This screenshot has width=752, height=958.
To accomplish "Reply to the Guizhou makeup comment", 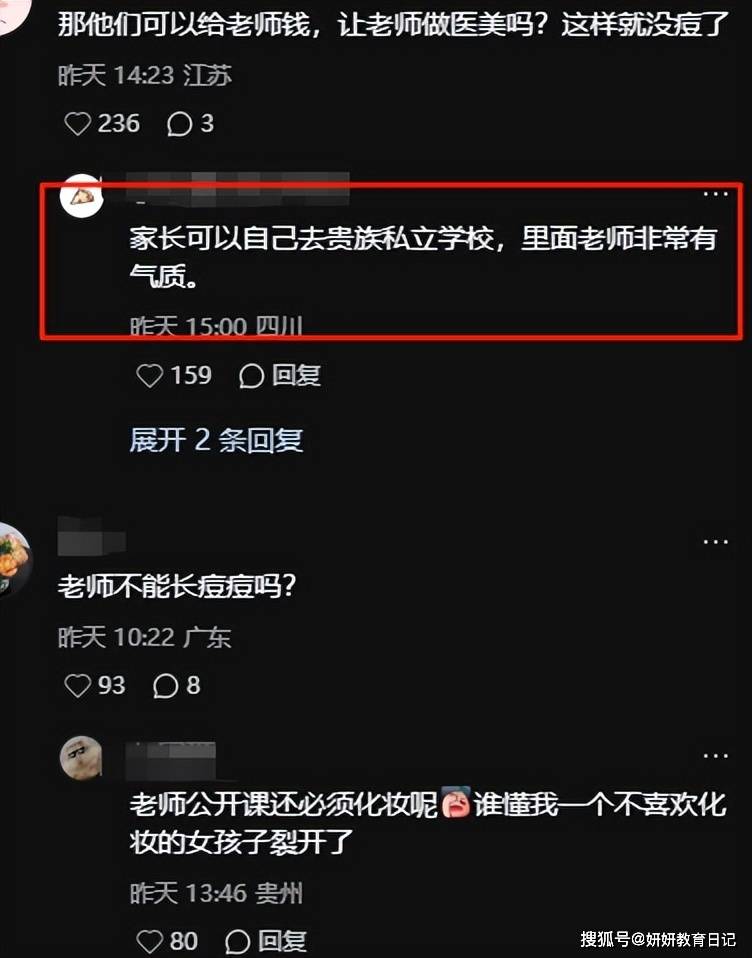I will pos(266,942).
